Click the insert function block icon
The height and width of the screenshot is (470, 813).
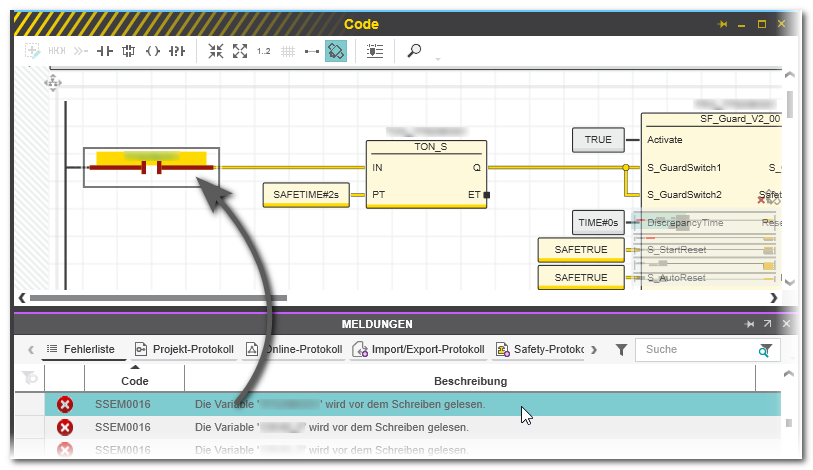129,51
